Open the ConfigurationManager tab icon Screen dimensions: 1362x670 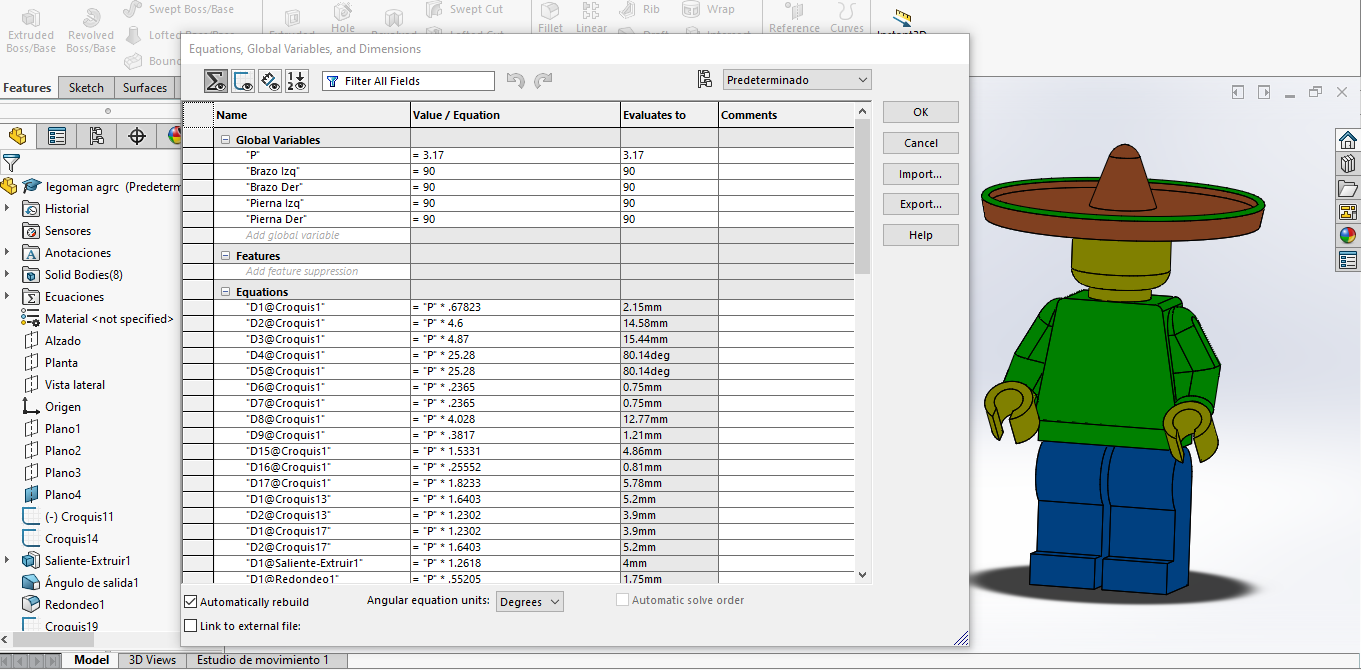click(x=97, y=136)
